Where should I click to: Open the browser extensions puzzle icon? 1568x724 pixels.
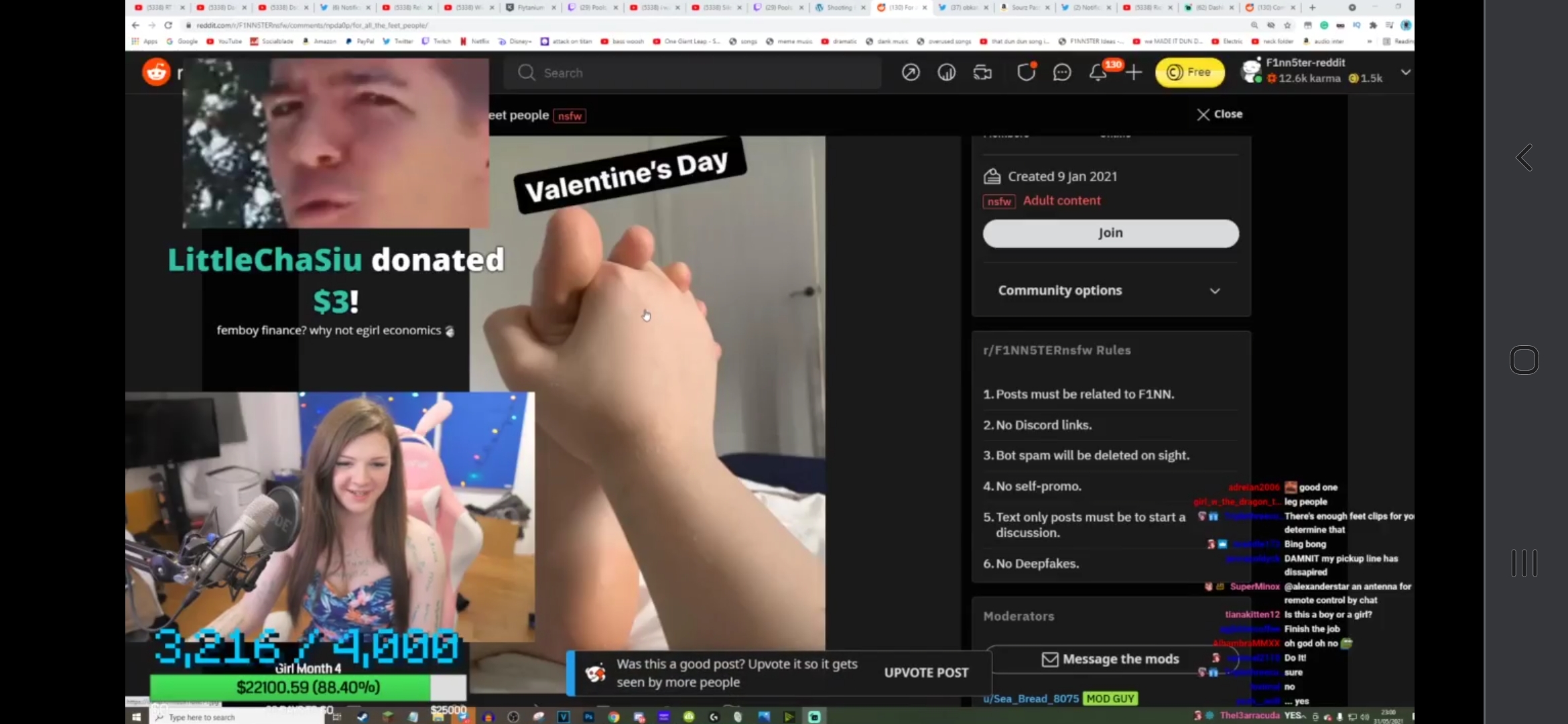click(1373, 25)
